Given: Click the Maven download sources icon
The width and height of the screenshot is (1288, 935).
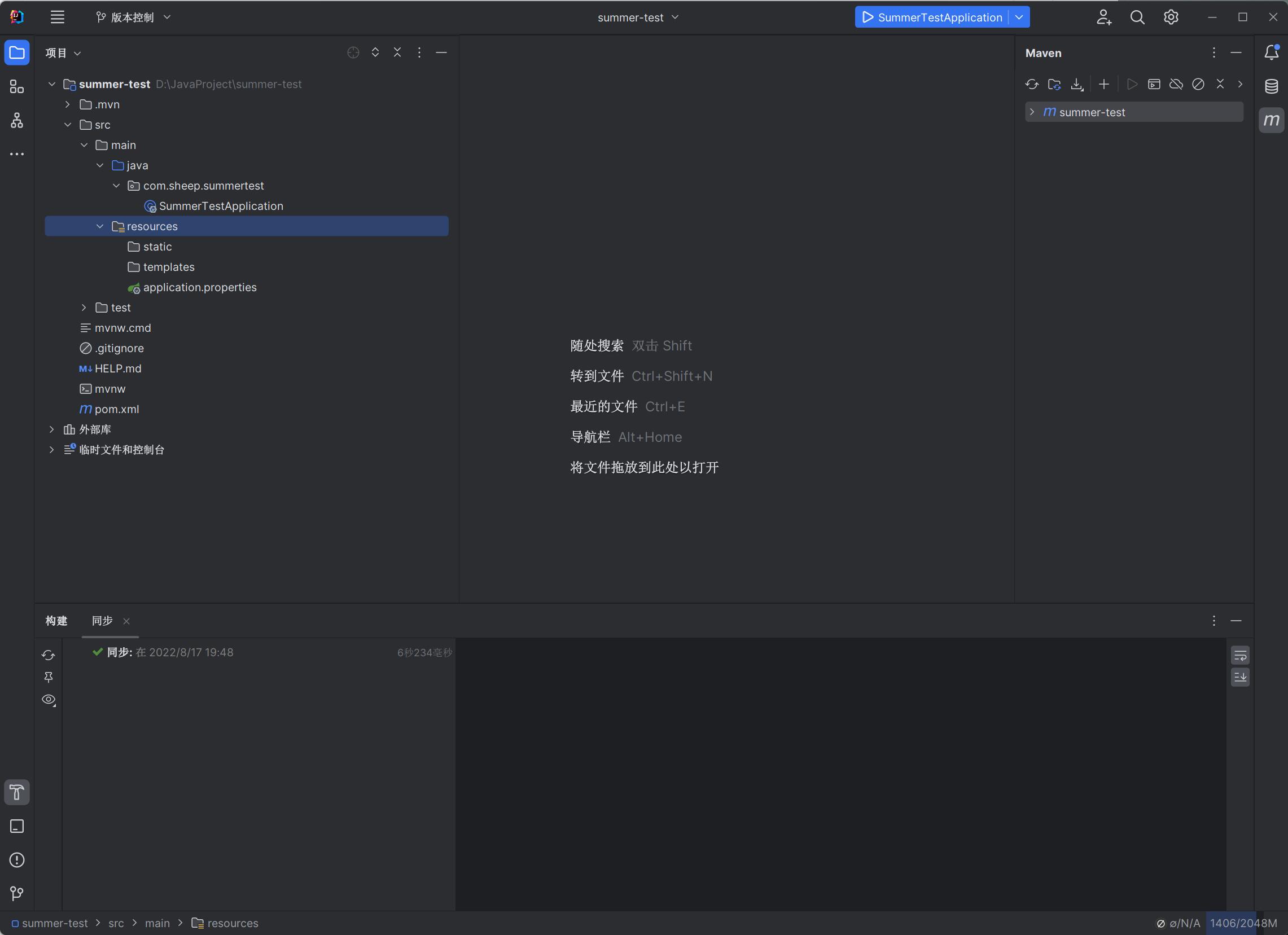Looking at the screenshot, I should click(1076, 84).
